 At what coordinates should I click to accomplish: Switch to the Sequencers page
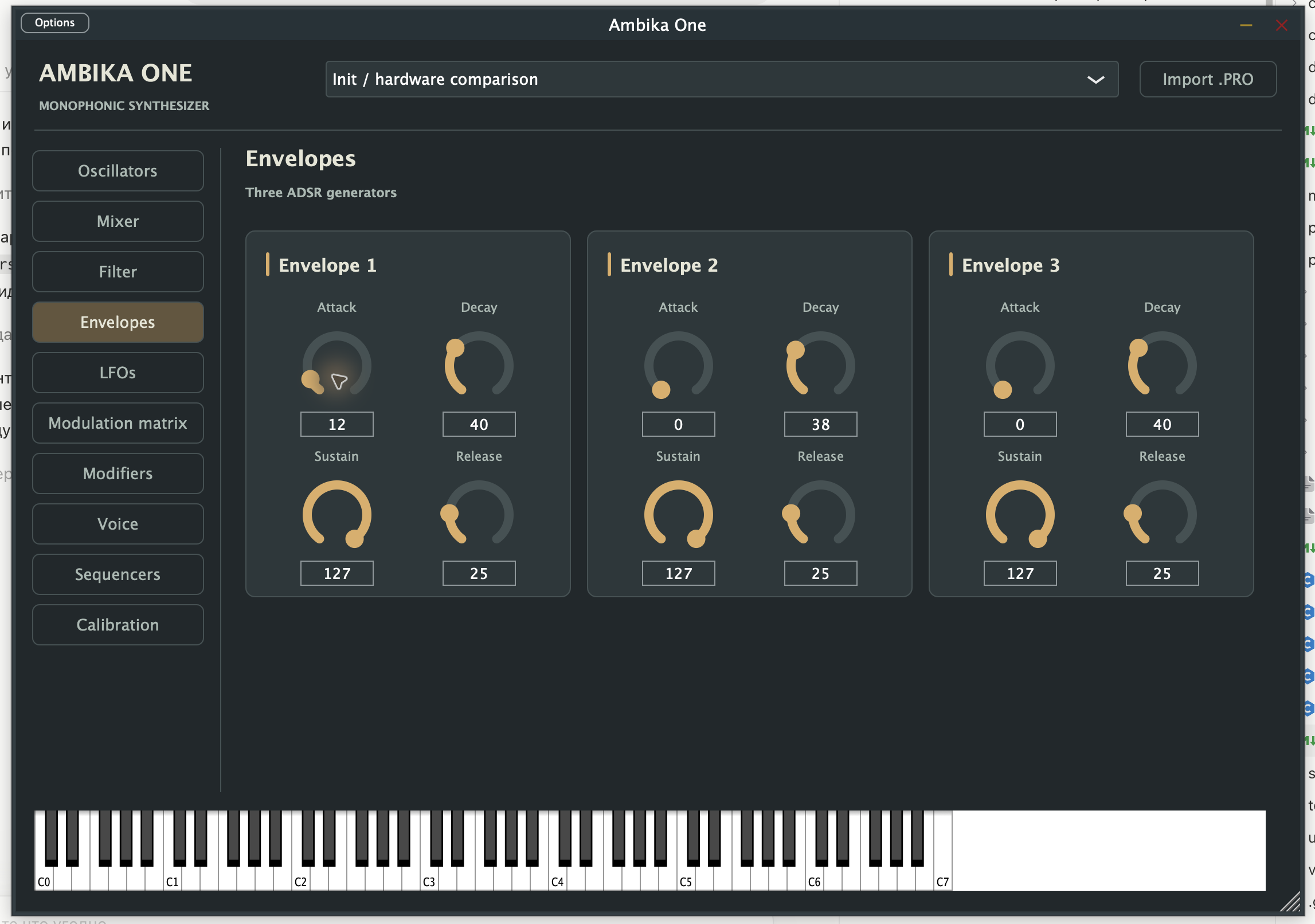(x=118, y=574)
